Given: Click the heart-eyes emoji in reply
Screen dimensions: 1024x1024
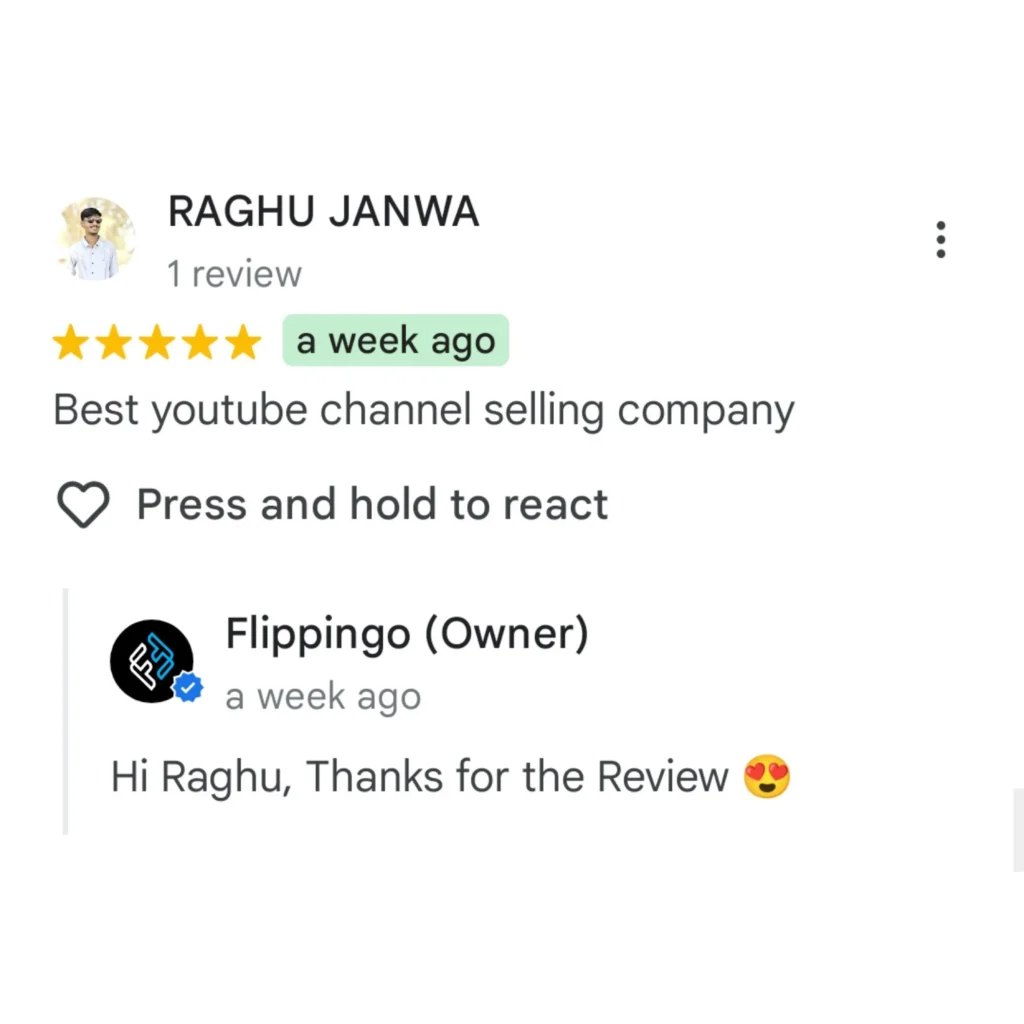Looking at the screenshot, I should (x=767, y=776).
